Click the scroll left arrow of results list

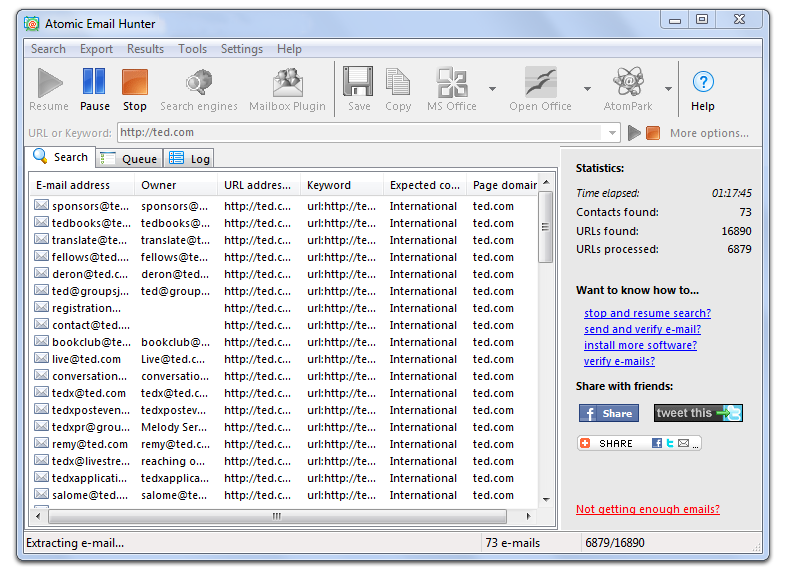click(38, 516)
